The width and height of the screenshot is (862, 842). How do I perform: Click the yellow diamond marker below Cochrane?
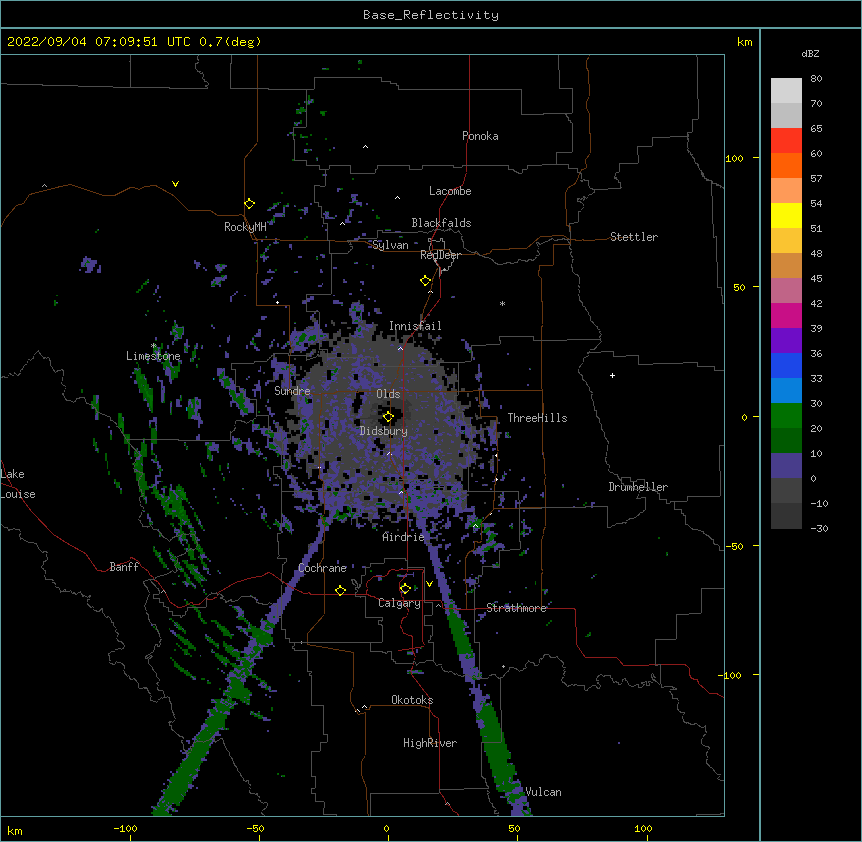(x=340, y=590)
